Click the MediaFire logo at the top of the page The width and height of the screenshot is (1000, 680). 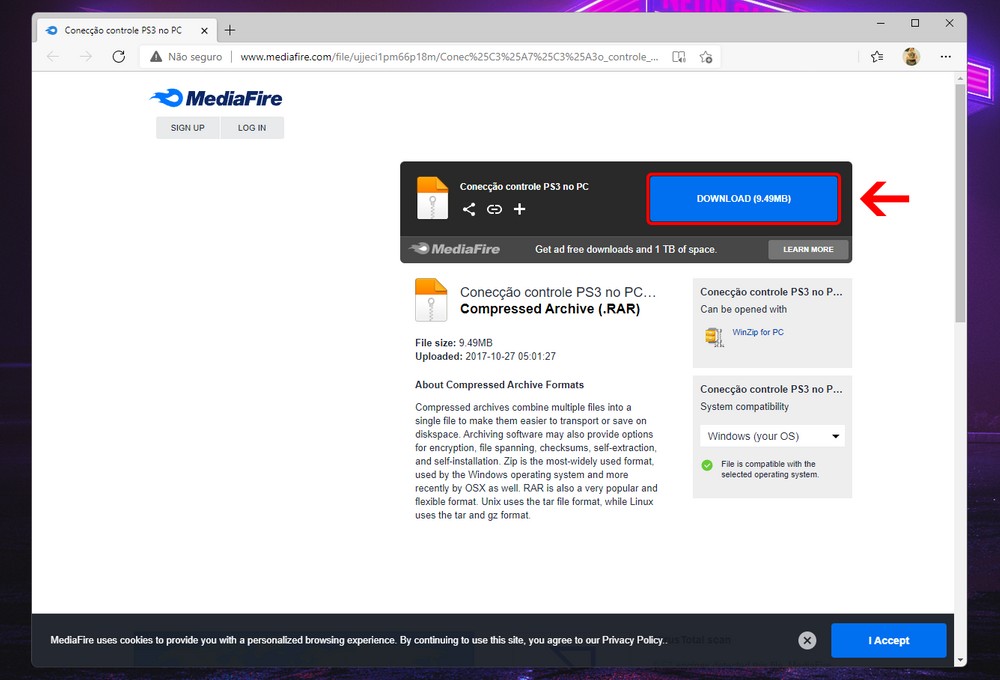click(216, 98)
